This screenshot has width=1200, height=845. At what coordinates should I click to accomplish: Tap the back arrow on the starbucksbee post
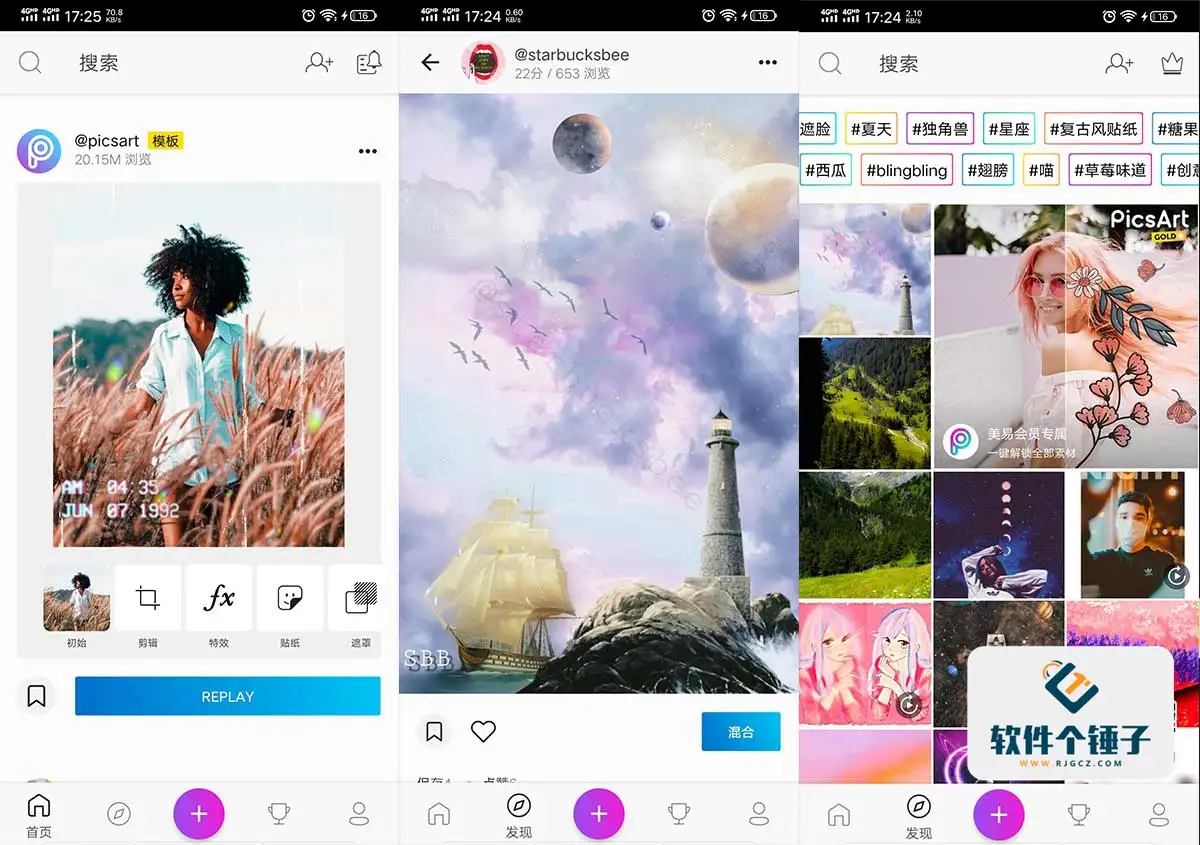429,62
